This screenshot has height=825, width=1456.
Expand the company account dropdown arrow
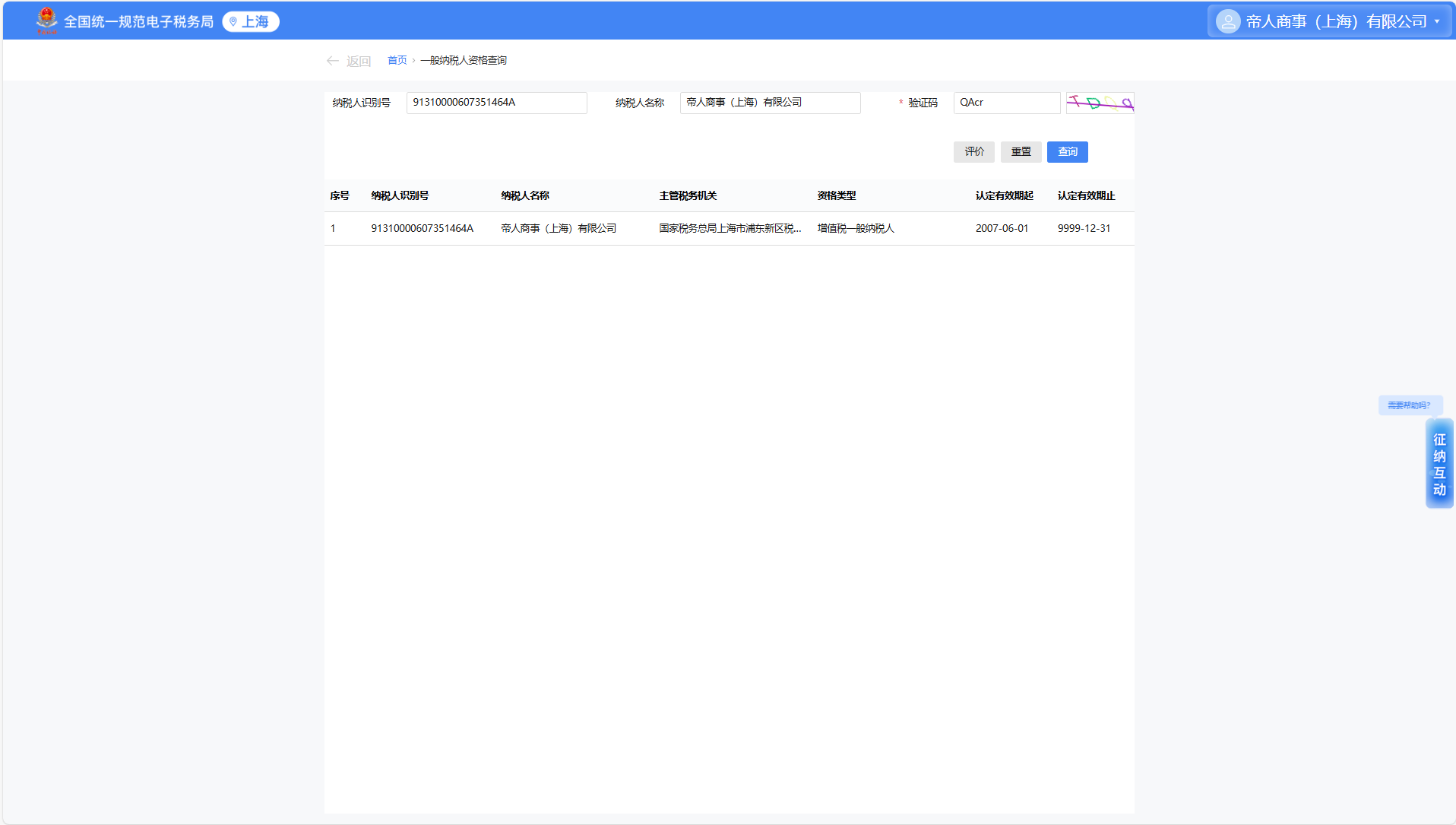tap(1437, 22)
